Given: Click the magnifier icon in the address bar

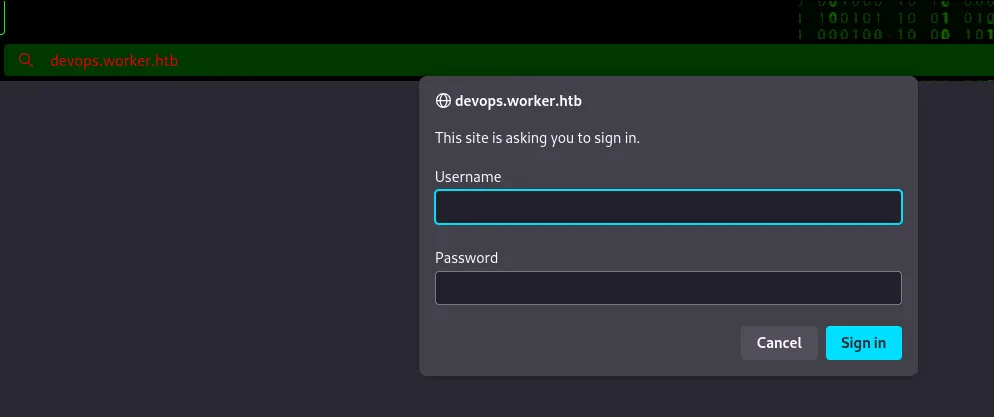Looking at the screenshot, I should point(27,61).
